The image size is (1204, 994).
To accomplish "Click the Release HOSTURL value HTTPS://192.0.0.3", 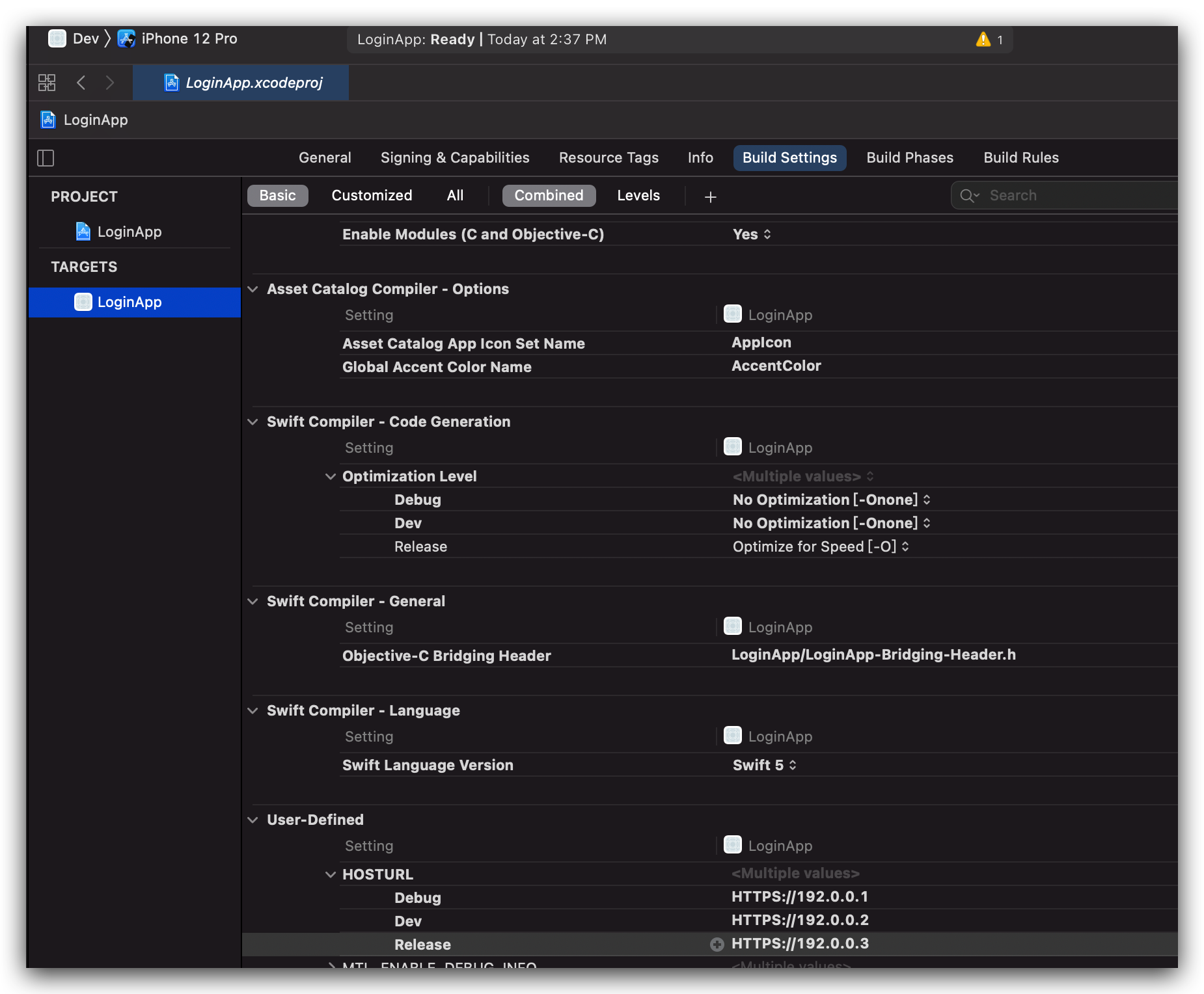I will [x=800, y=943].
